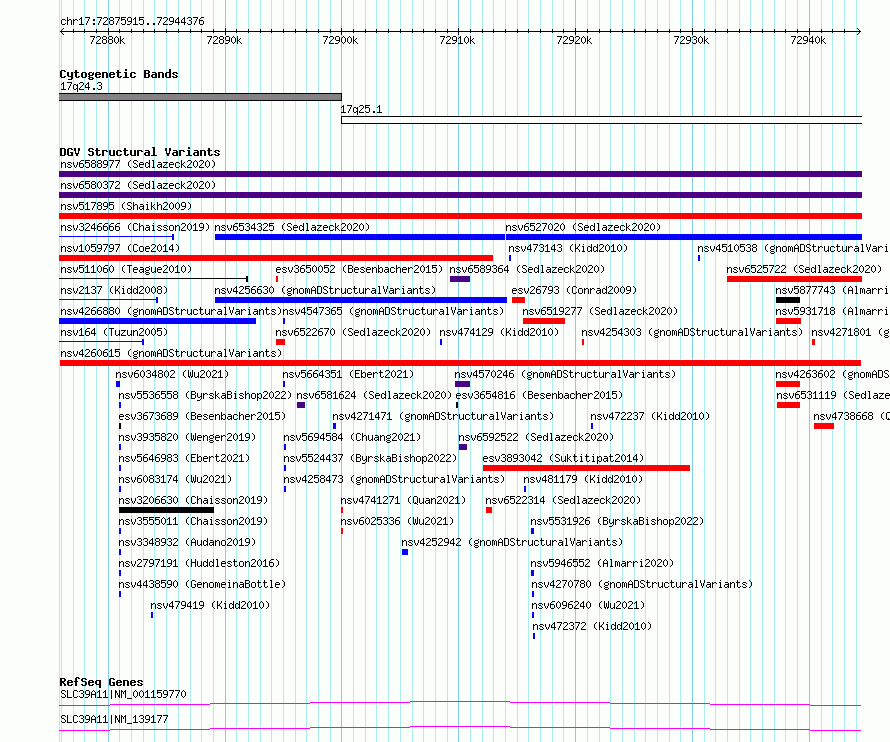Select nsv5646983 (Ebert2021) label

184,458
